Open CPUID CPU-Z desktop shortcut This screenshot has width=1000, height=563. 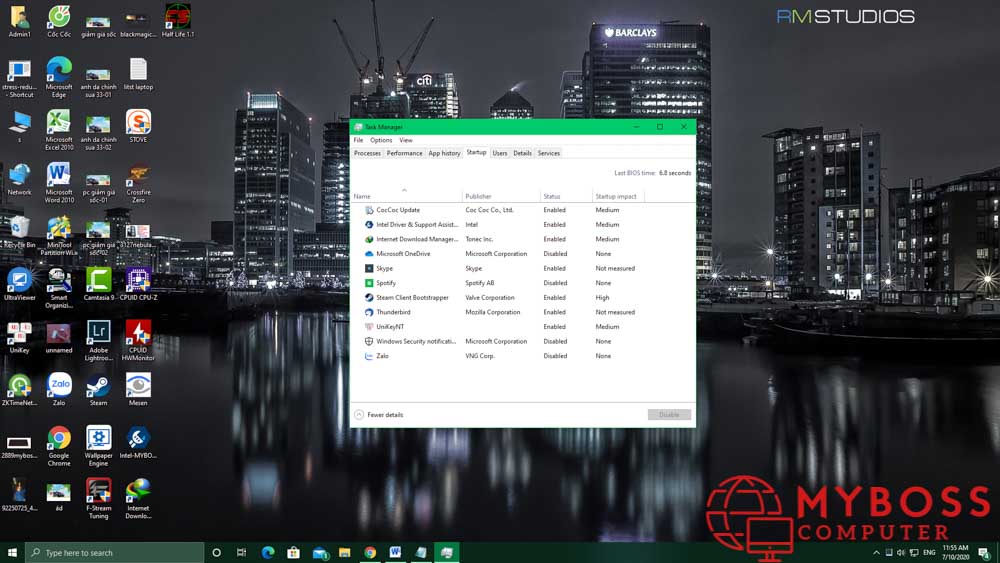[138, 284]
